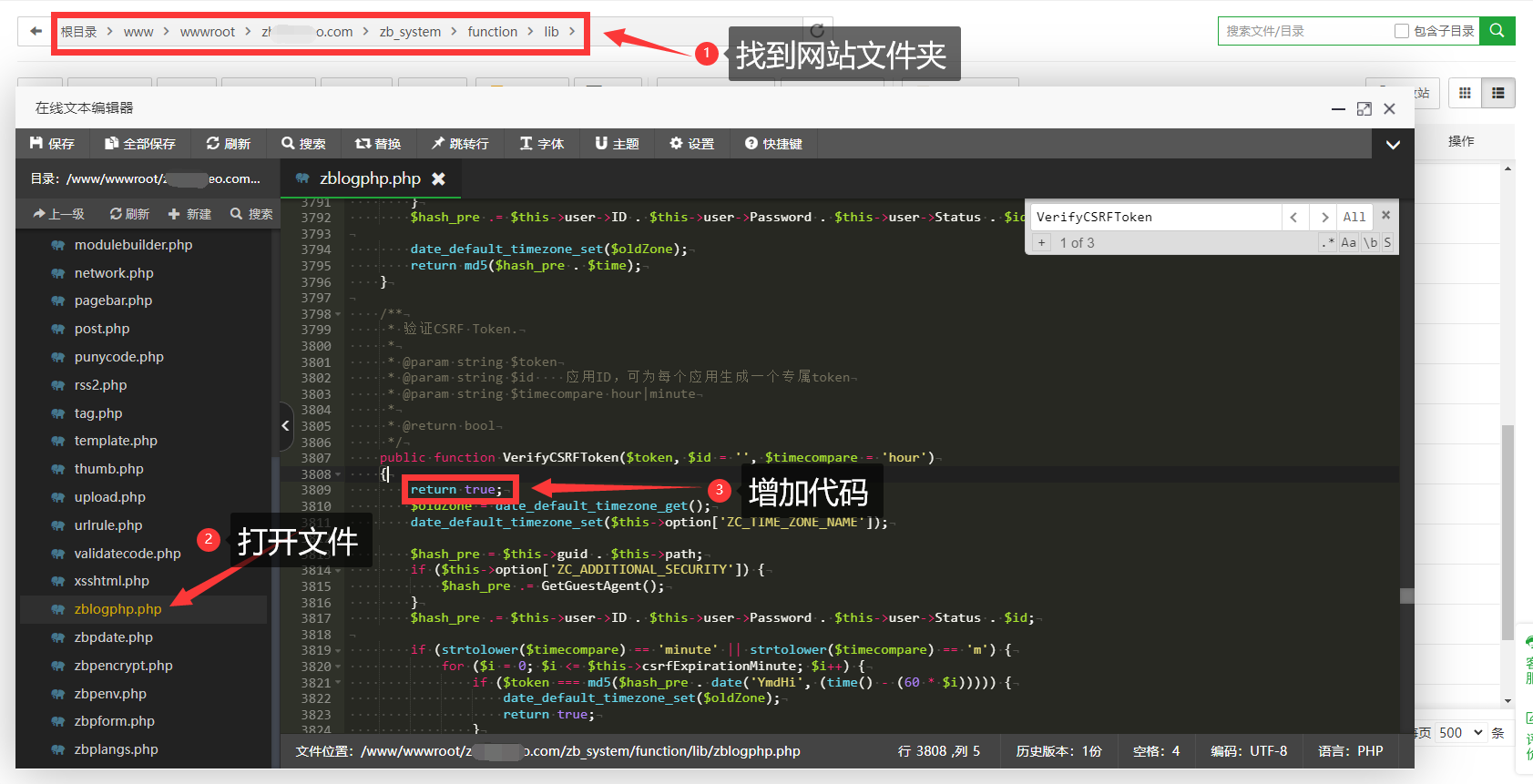Switch to list view in file manager
Screen dimensions: 1533x784
1498,93
